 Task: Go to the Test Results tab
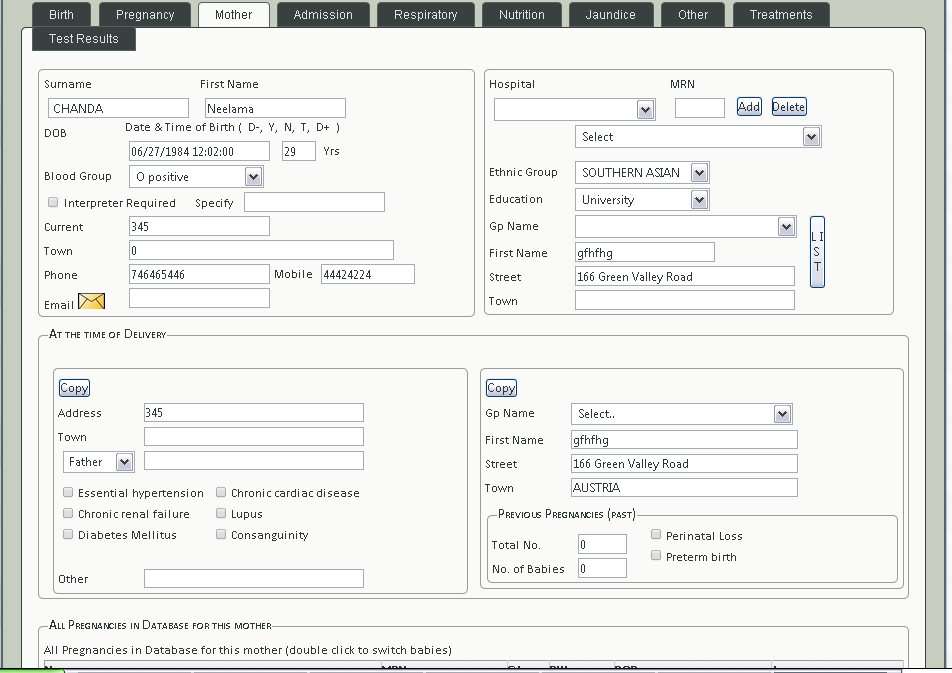[x=84, y=39]
